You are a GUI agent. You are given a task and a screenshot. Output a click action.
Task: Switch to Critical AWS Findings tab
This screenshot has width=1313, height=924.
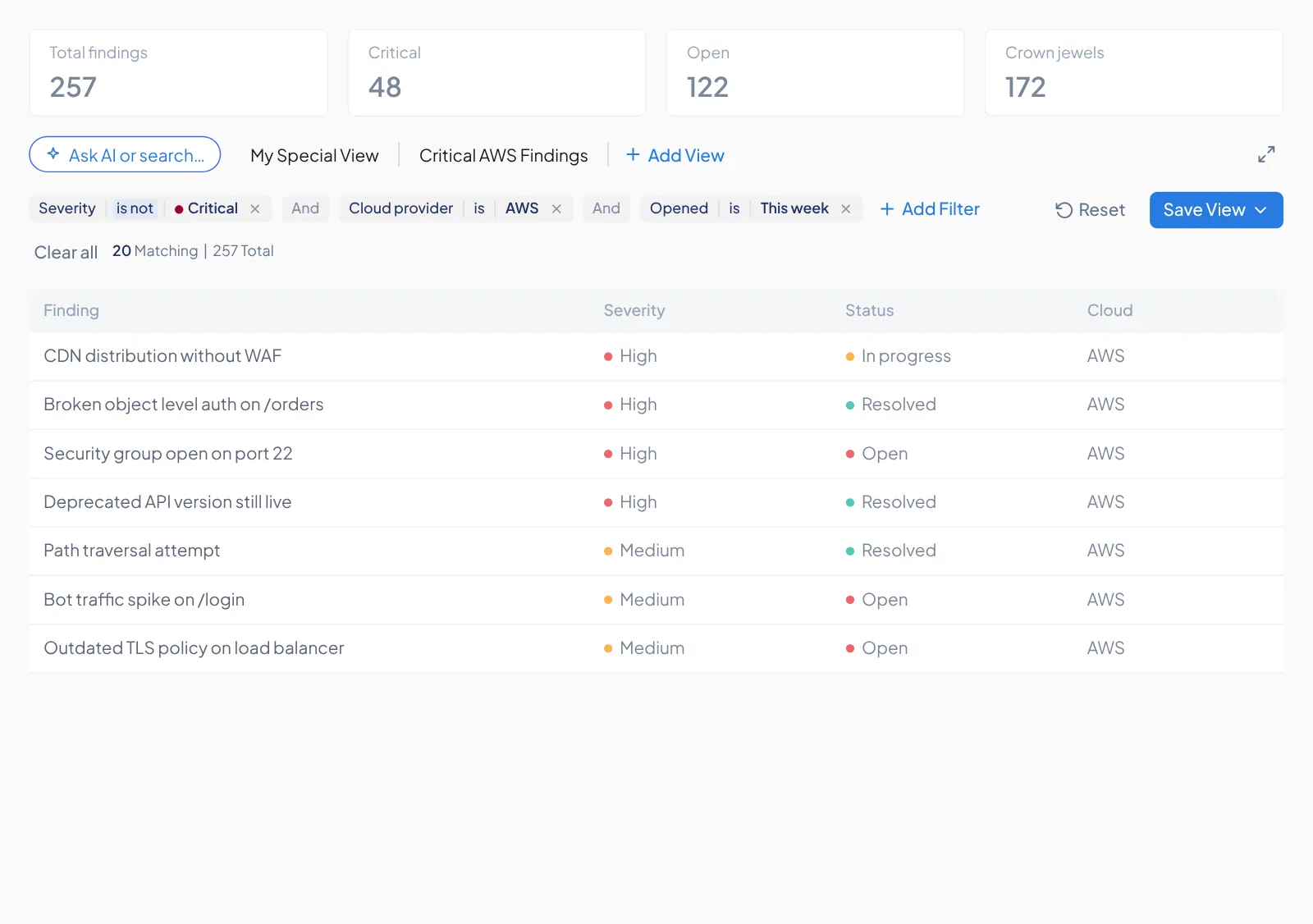[503, 156]
